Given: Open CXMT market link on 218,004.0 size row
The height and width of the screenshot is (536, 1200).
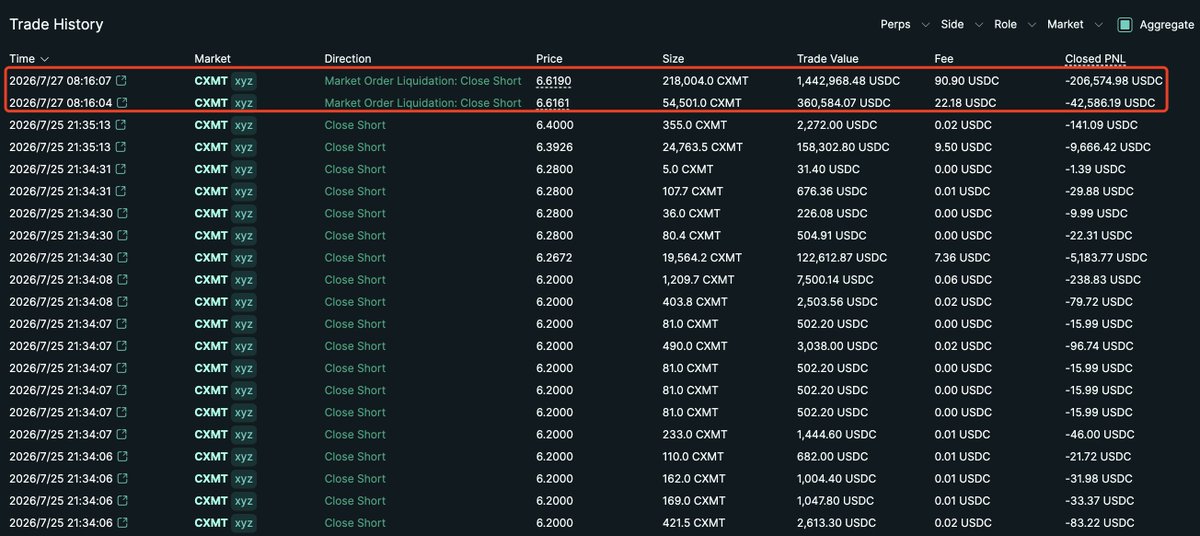Looking at the screenshot, I should [x=211, y=81].
